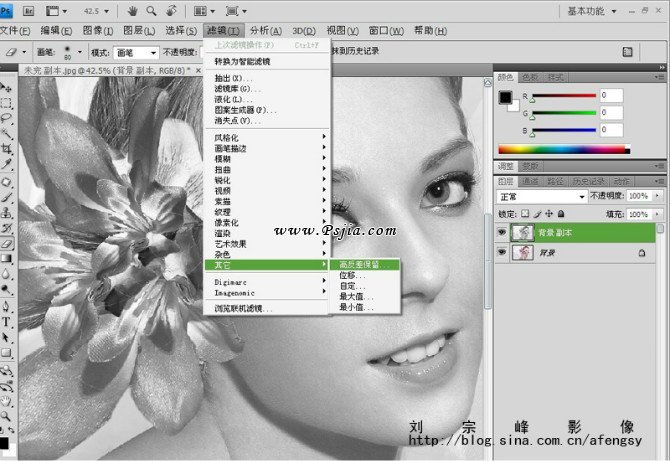Collapse the right panels to icons
Image resolution: width=670 pixels, height=461 pixels.
(661, 67)
